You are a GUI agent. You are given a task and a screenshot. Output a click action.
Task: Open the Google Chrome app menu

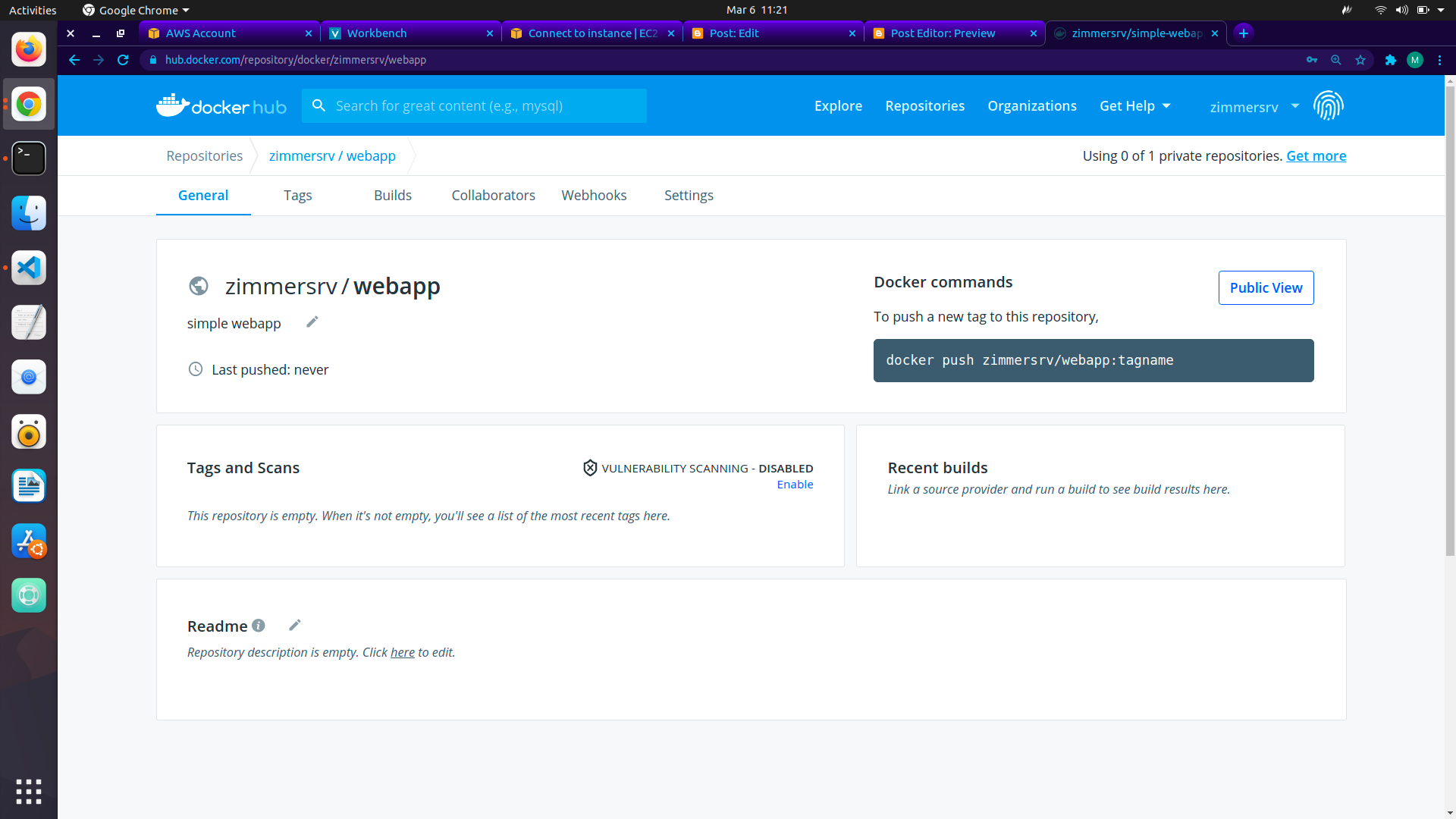tap(136, 10)
